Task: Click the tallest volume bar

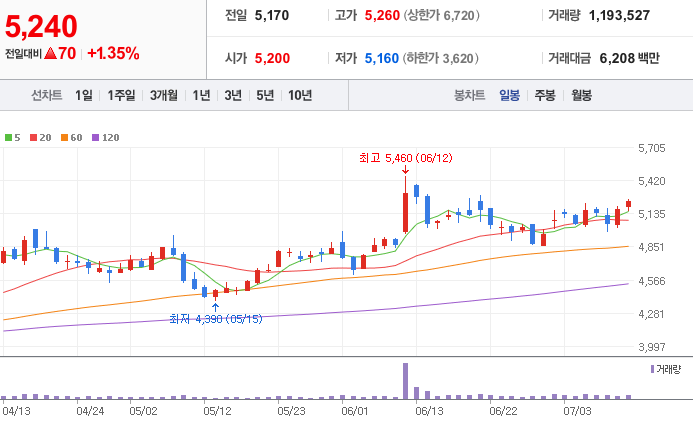Action: point(405,381)
